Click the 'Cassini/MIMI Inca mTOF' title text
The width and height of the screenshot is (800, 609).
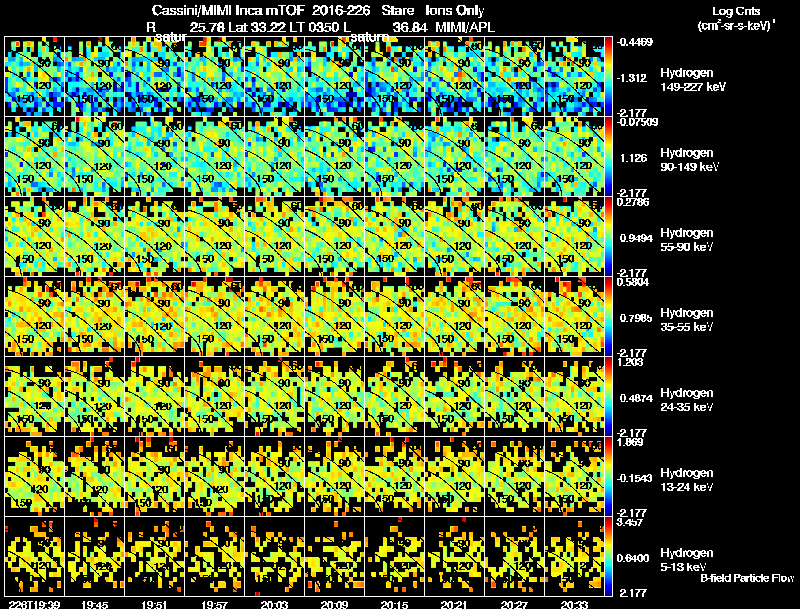228,11
